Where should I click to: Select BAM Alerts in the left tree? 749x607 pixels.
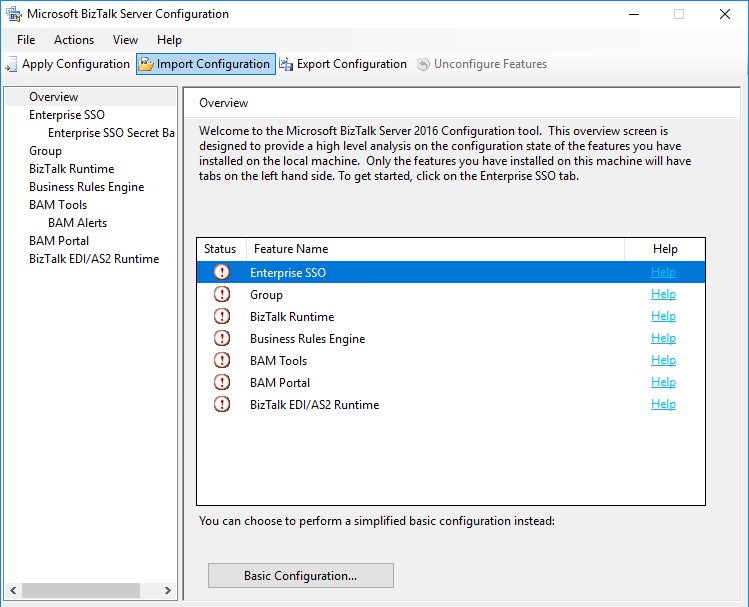tap(77, 223)
